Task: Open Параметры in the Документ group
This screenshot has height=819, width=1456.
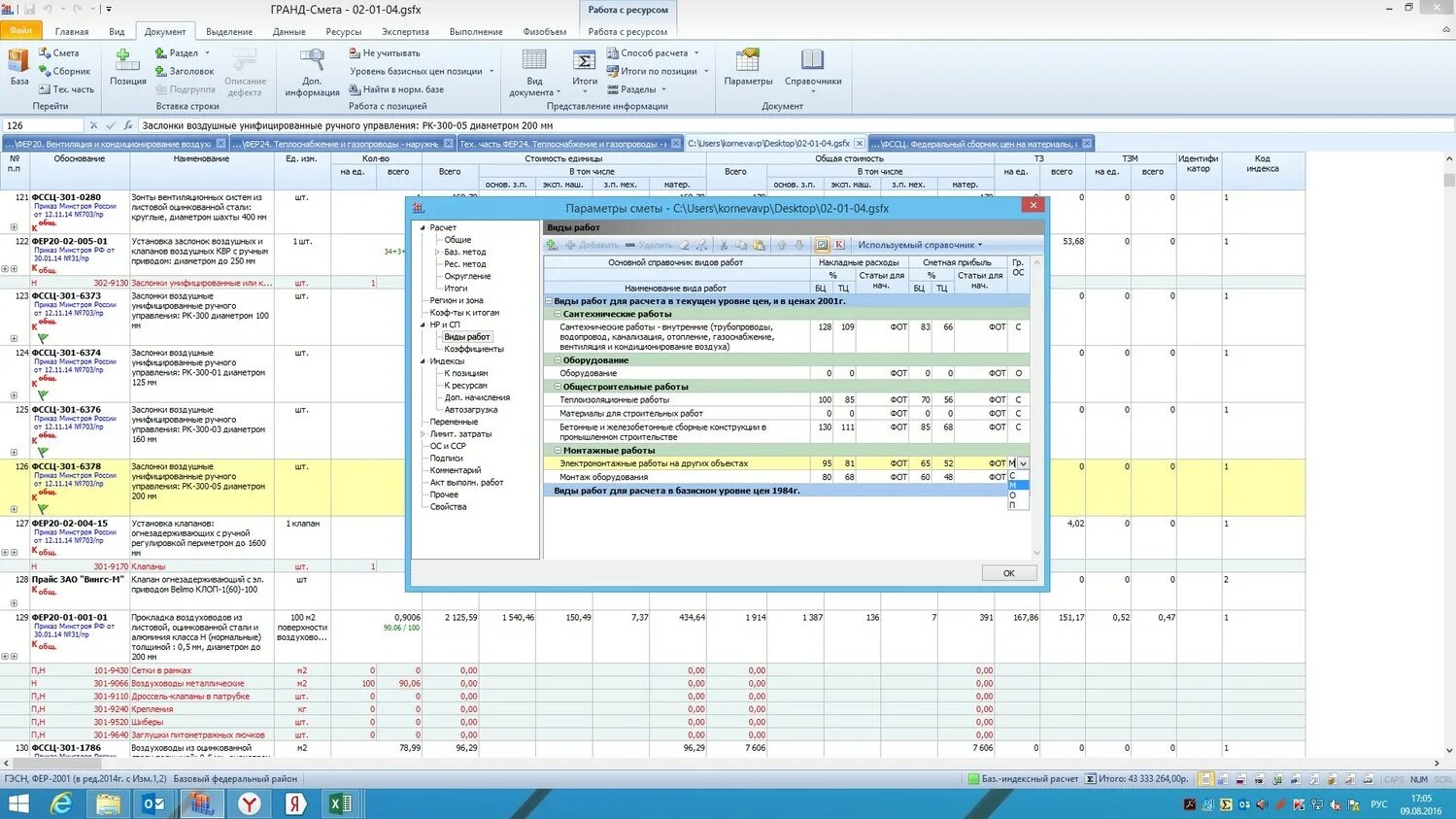Action: click(x=748, y=66)
